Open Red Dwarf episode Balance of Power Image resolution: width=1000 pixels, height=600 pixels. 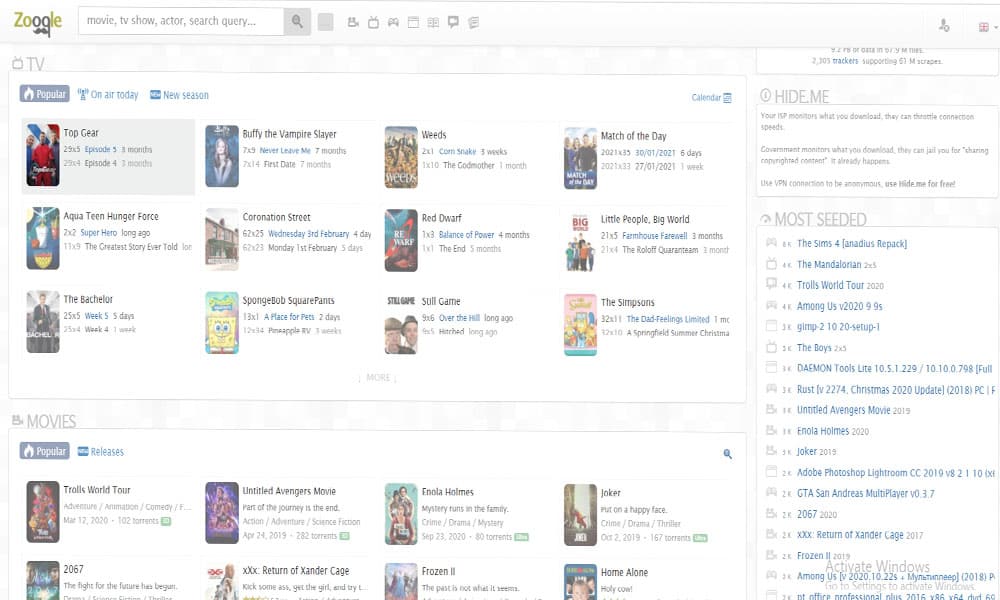(466, 235)
